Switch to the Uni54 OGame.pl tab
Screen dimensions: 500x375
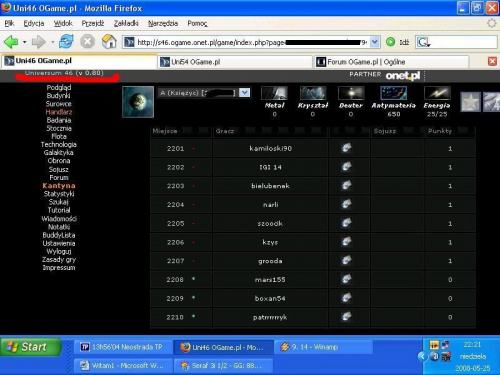[x=235, y=62]
